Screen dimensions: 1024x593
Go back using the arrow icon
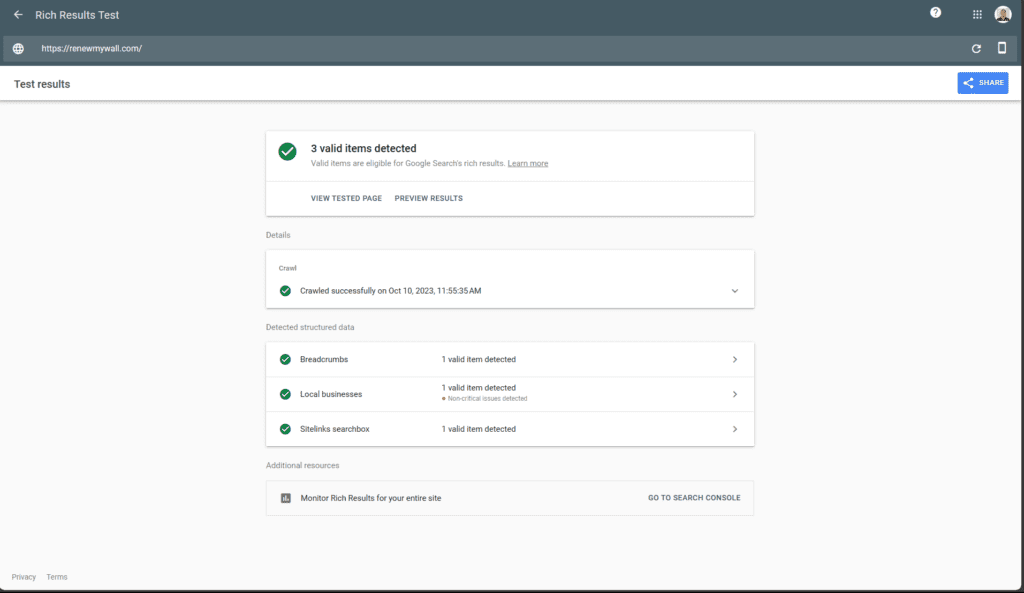[18, 14]
